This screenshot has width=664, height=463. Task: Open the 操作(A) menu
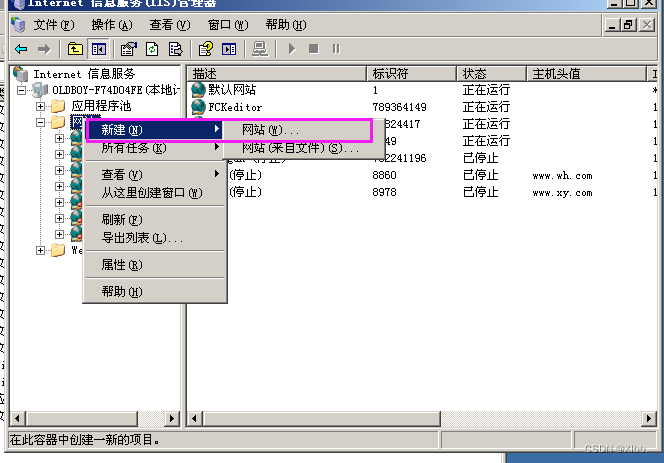click(112, 25)
